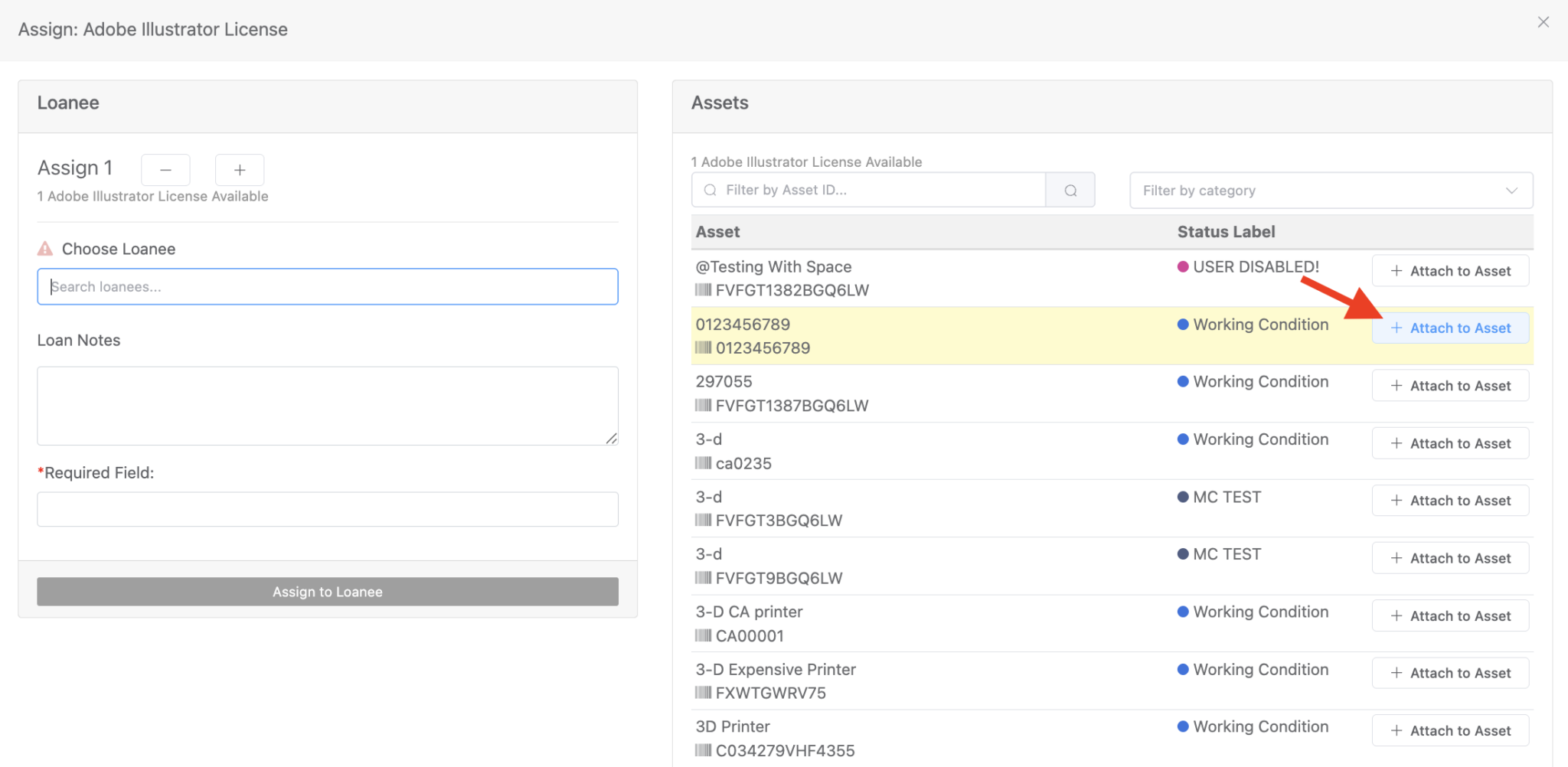Close the Assign Adobe Illustrator License dialog

click(1542, 21)
